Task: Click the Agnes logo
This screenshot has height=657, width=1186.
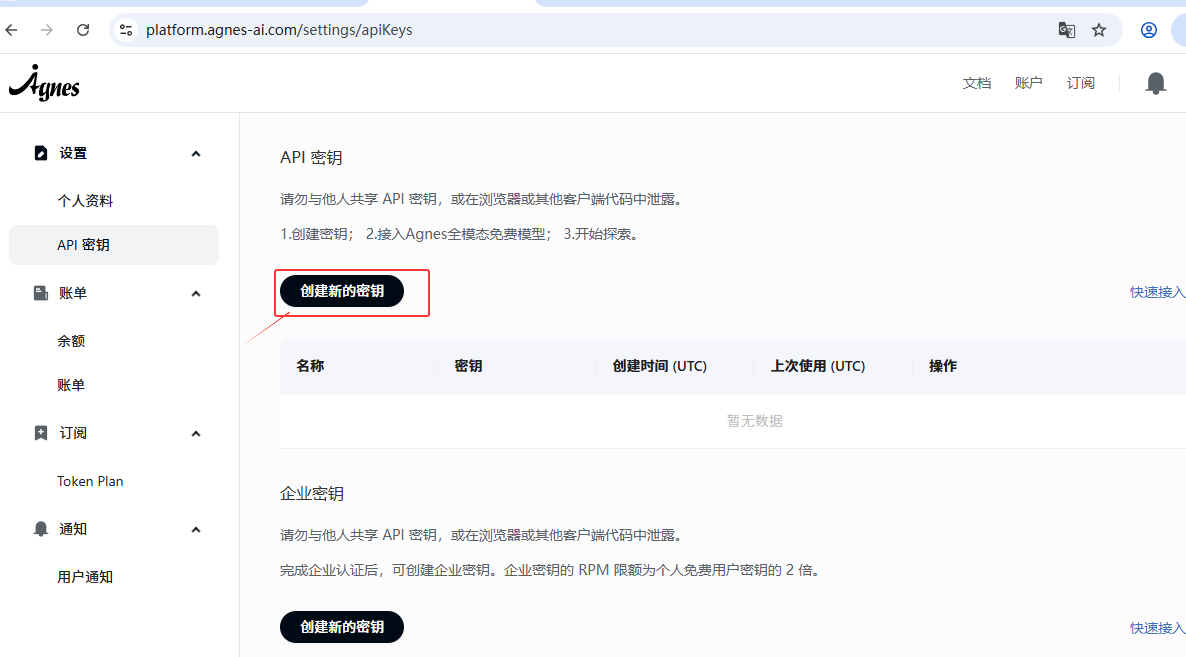Action: pos(45,83)
